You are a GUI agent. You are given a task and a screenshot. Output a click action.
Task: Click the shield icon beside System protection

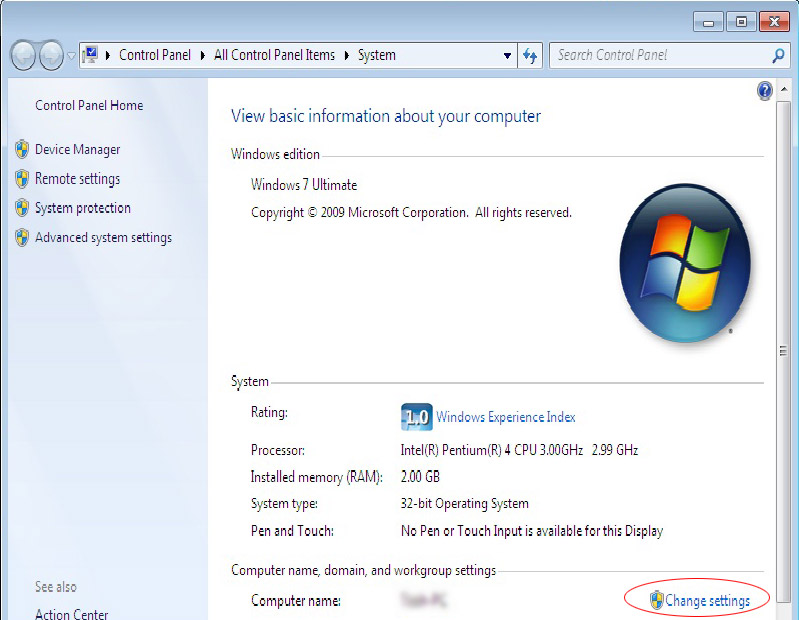point(22,208)
